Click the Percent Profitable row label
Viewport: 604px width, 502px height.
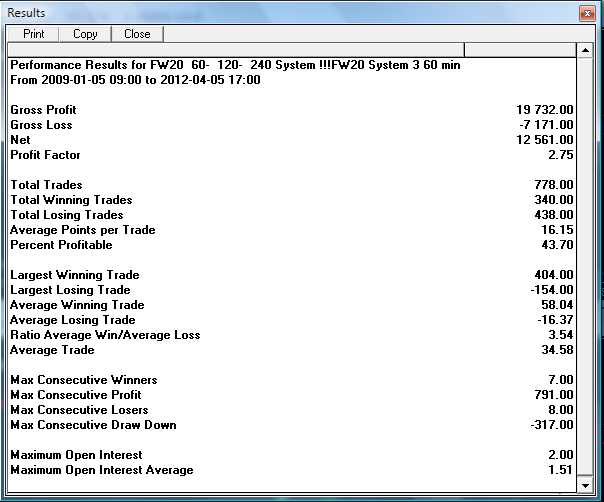pos(61,245)
